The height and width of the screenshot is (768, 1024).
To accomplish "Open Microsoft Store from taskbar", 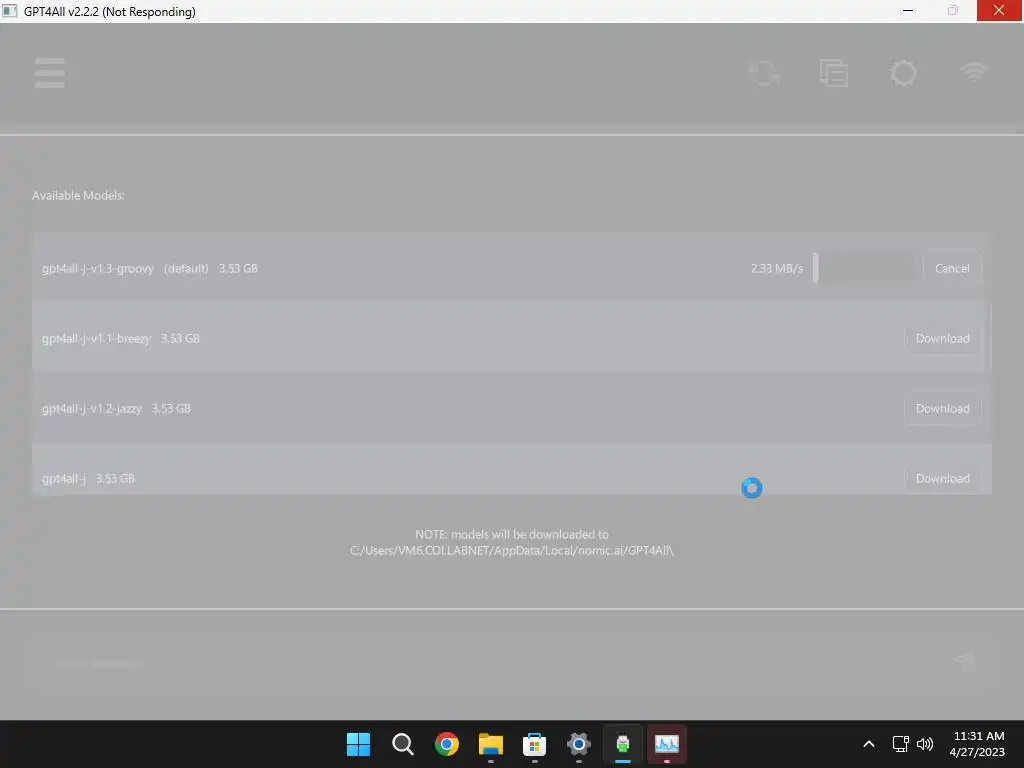I will (534, 744).
